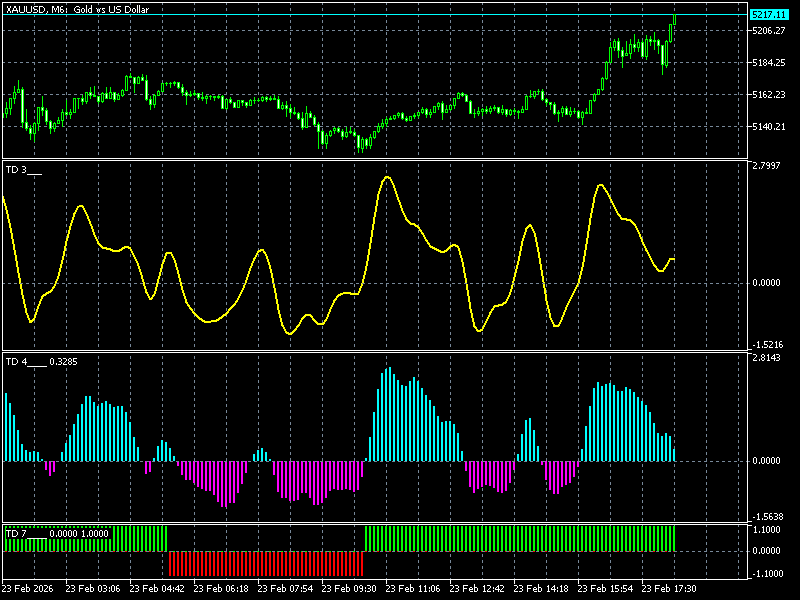Screen dimensions: 800x600
Task: Click TD 3 scale minimum -1.5216
Action: (x=766, y=345)
